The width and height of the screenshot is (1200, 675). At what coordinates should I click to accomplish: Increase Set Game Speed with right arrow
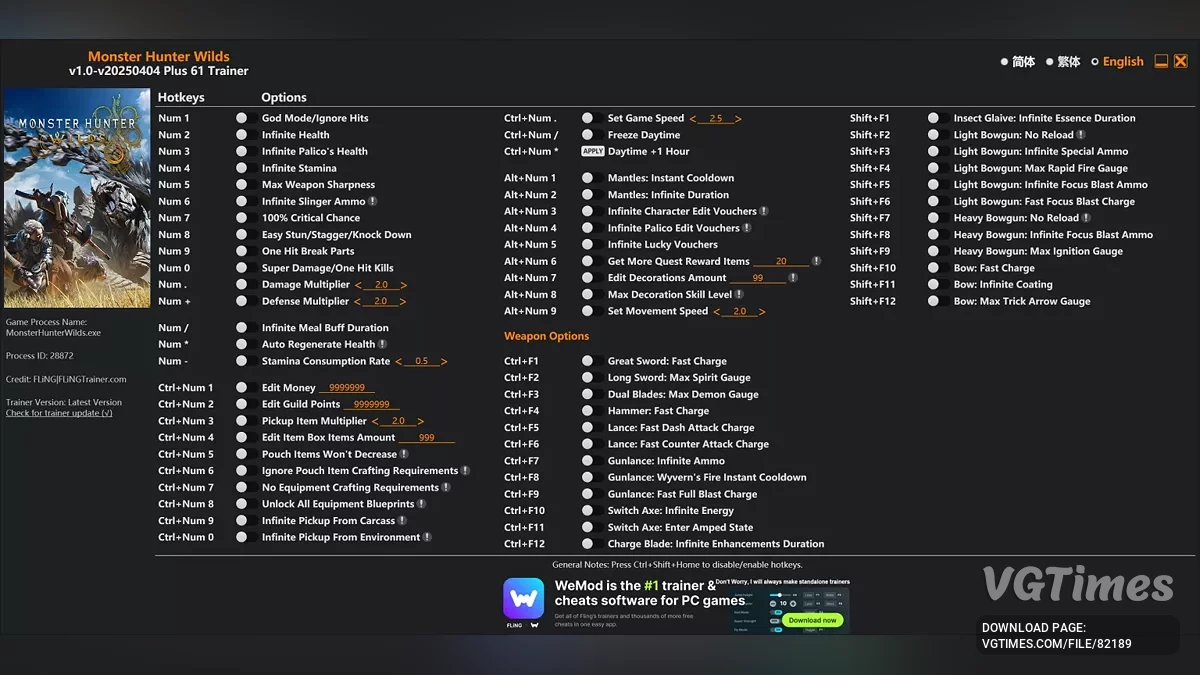(740, 117)
